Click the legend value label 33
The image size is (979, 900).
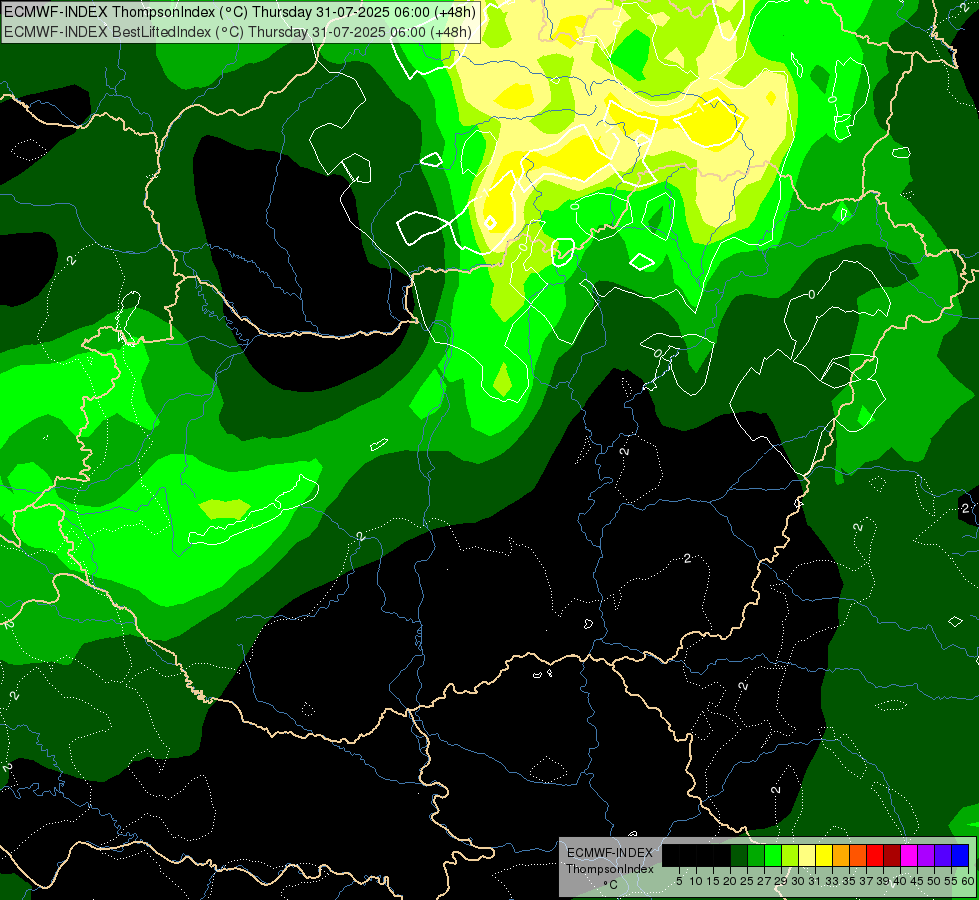click(x=832, y=881)
